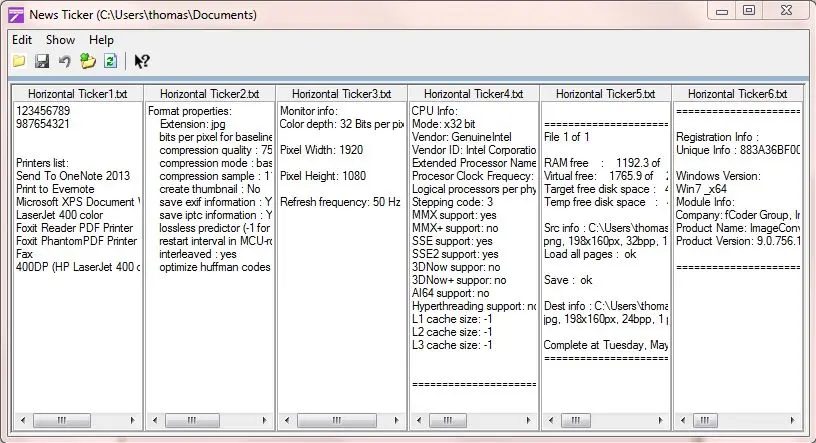Select the Horizontal Ticker2.txt column header
816x443 pixels.
pyautogui.click(x=209, y=94)
